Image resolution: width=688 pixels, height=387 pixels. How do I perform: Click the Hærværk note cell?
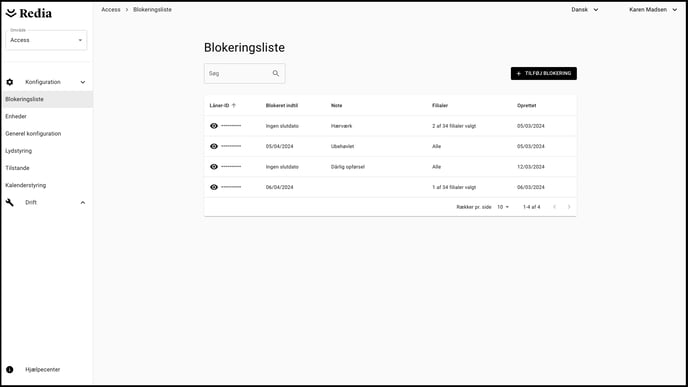(x=341, y=126)
